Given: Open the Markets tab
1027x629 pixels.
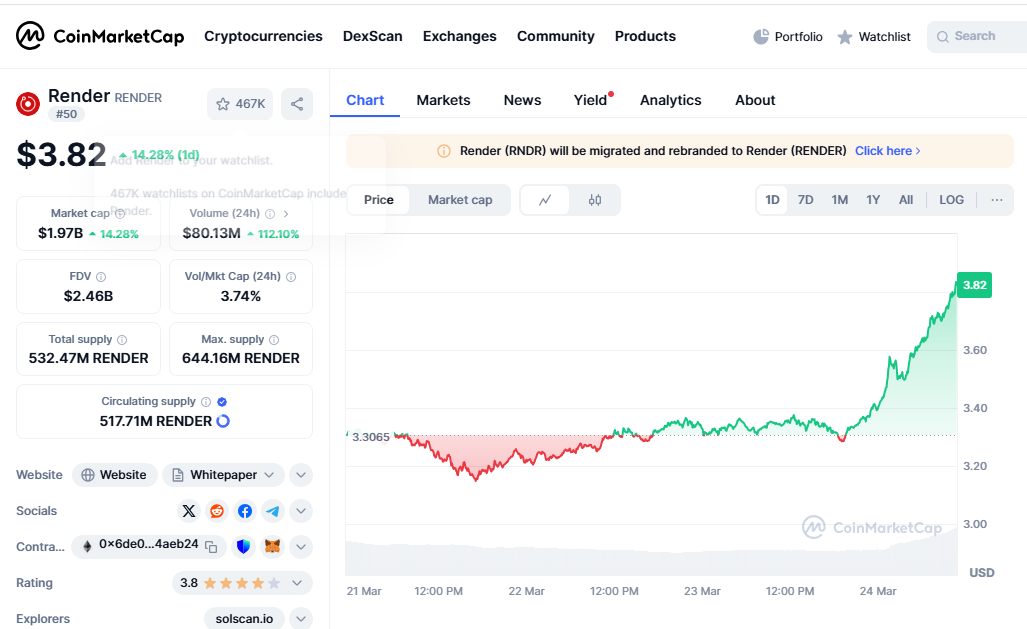Looking at the screenshot, I should tap(443, 100).
